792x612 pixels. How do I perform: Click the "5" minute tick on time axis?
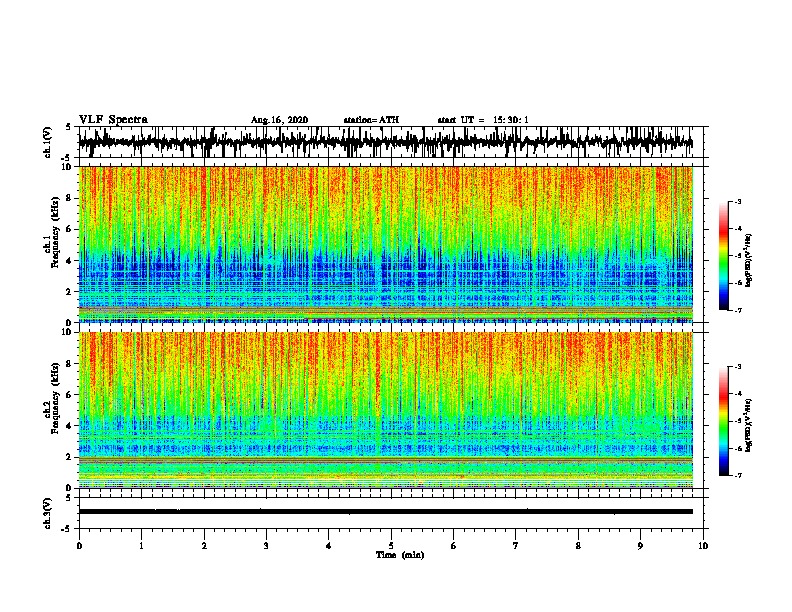pos(391,546)
